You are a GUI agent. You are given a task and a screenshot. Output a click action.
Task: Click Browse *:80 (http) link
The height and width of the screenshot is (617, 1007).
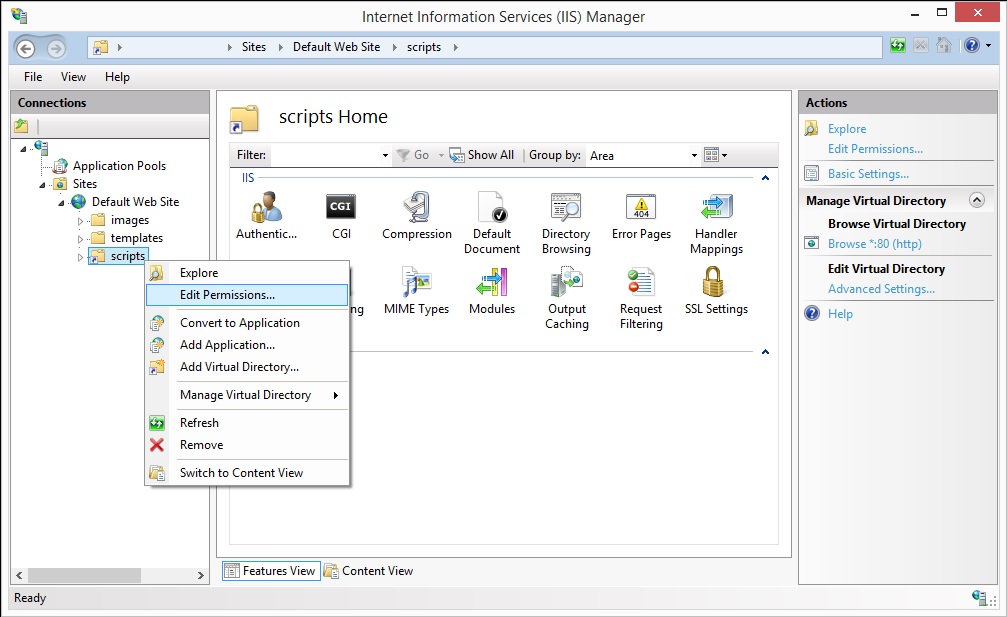coord(874,244)
